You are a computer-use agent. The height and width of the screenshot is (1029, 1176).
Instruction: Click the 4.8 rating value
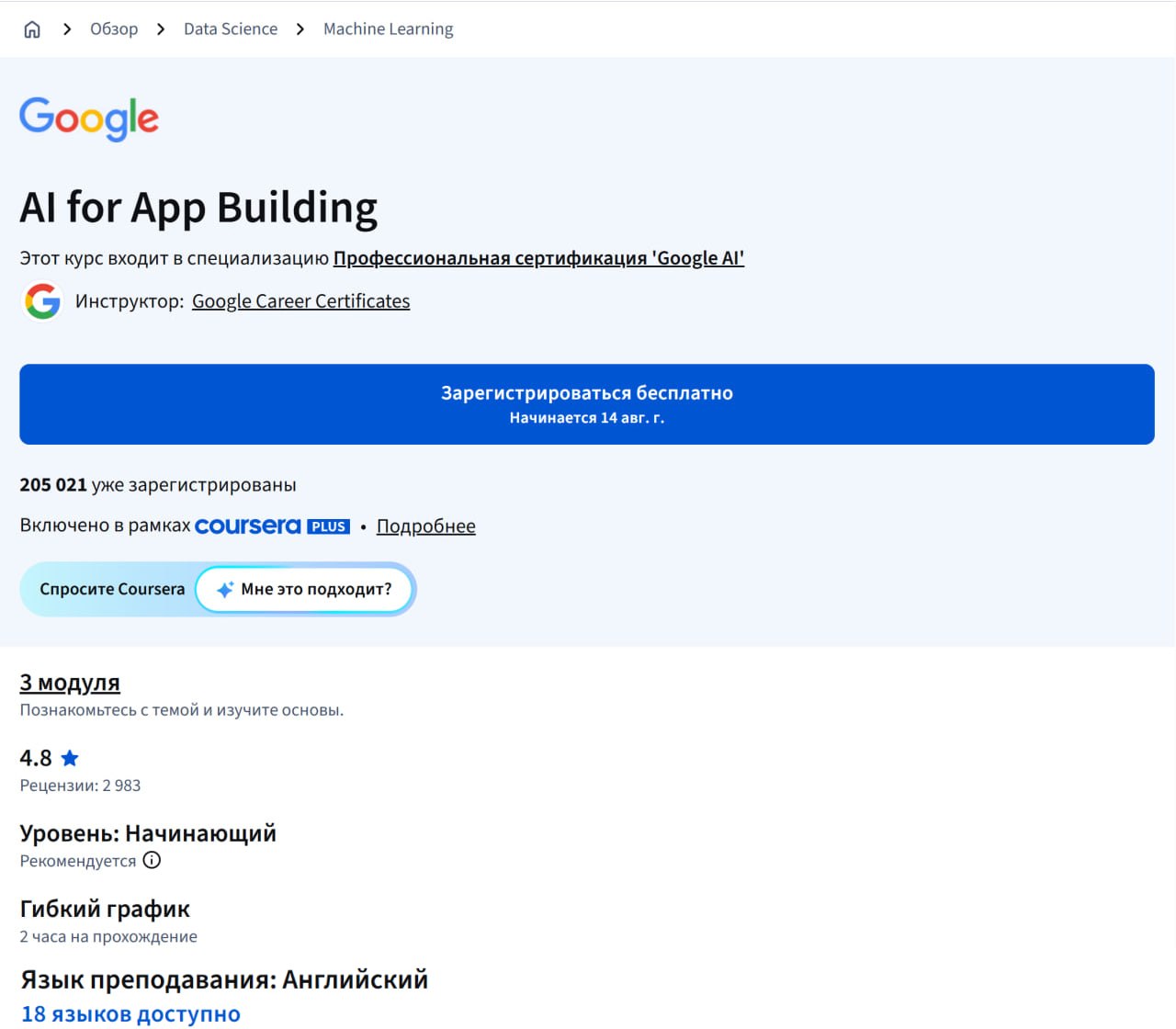36,758
